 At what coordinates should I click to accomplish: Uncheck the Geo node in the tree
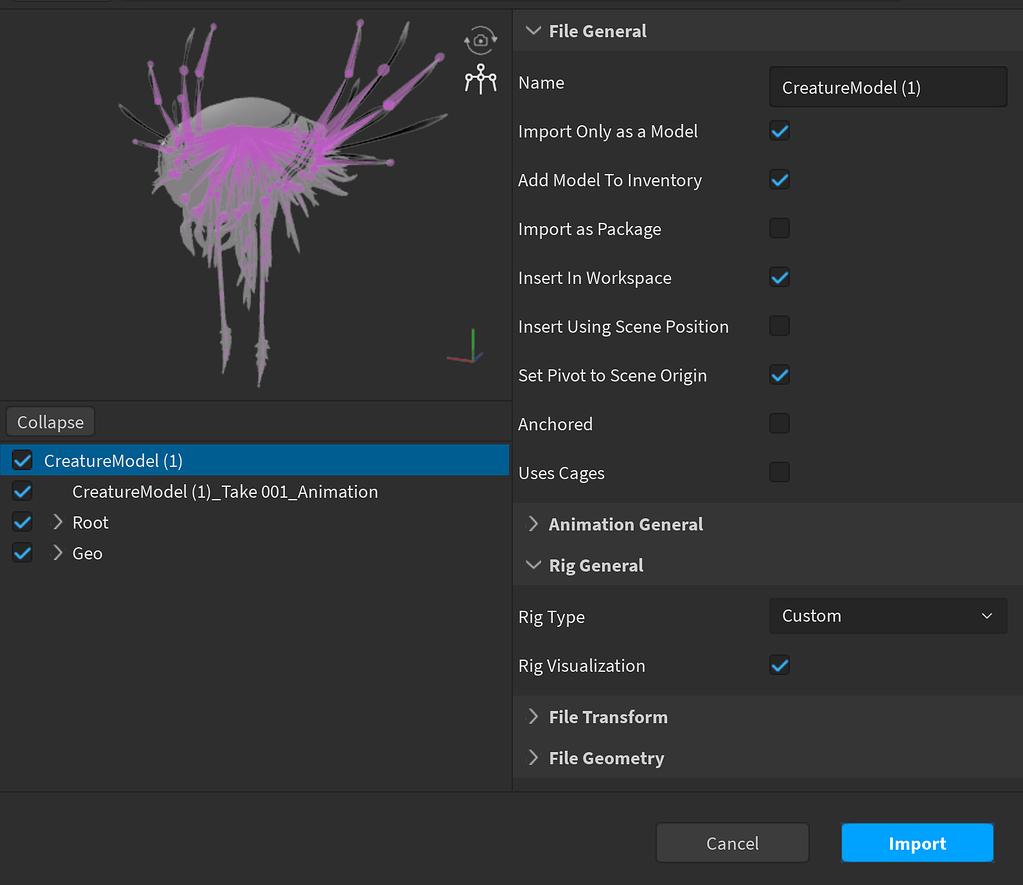click(22, 553)
